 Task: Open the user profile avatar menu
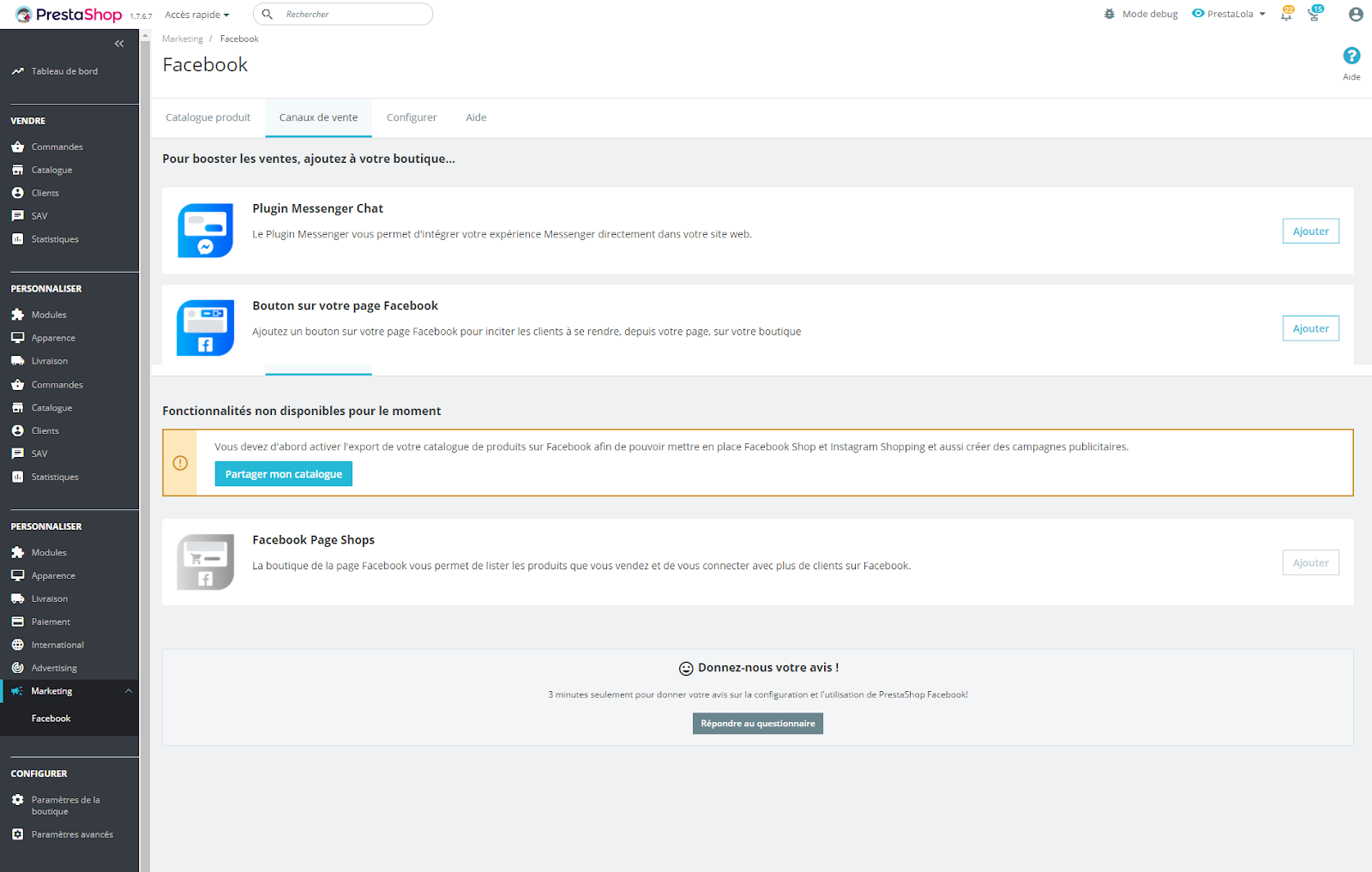[x=1356, y=15]
